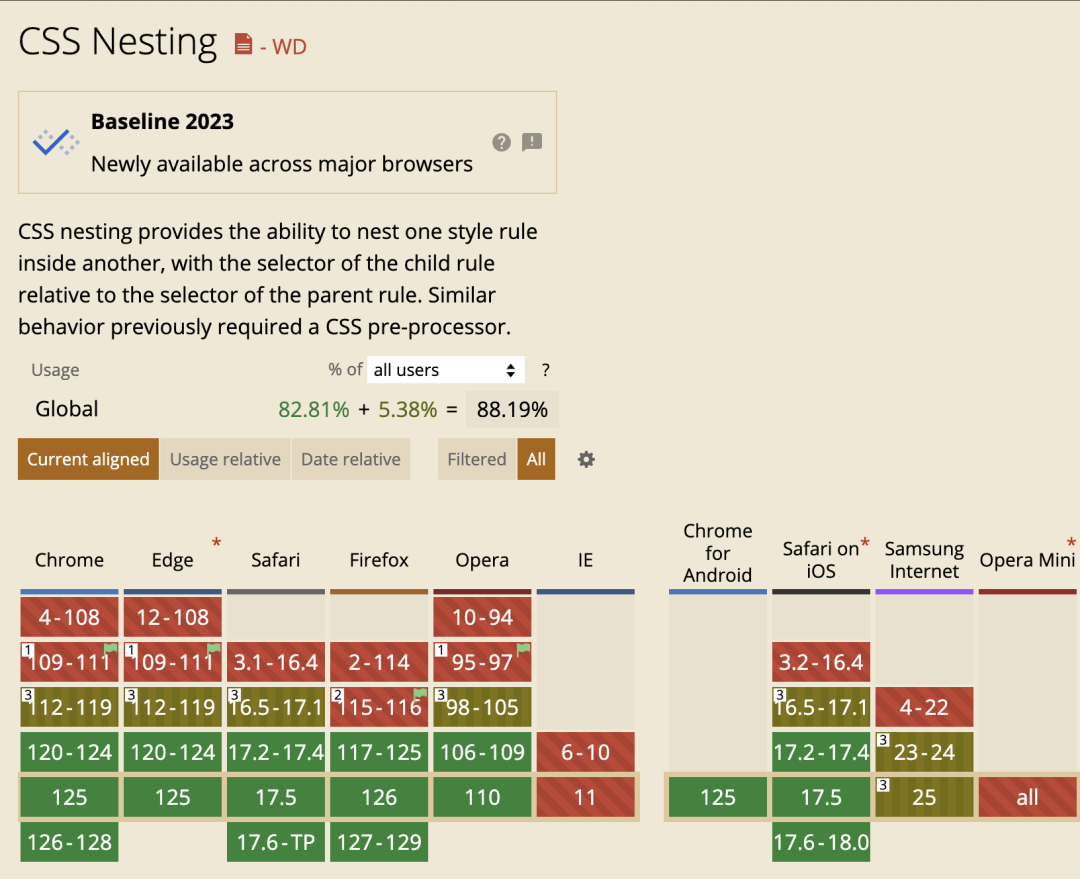Select Chrome version cell 120-124

[x=70, y=752]
